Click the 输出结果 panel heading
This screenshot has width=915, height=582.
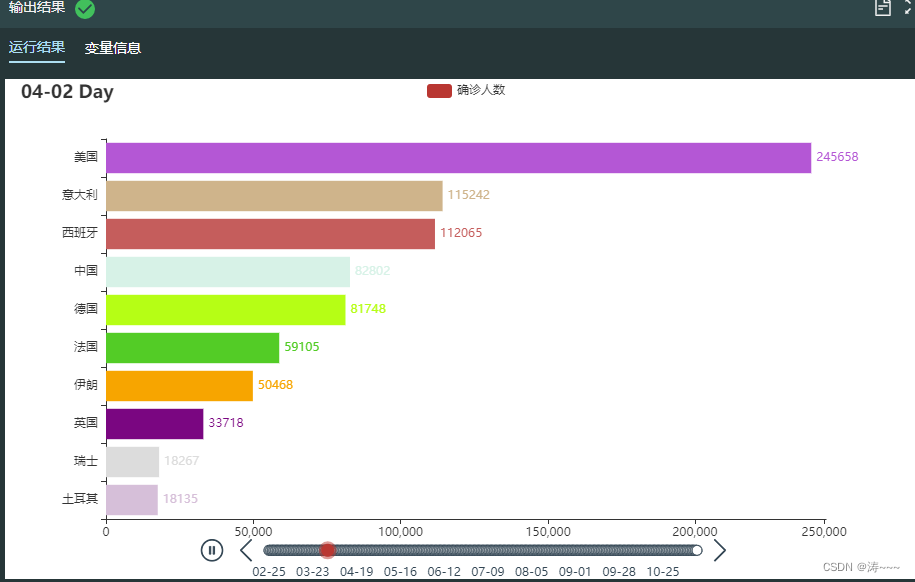tap(37, 6)
